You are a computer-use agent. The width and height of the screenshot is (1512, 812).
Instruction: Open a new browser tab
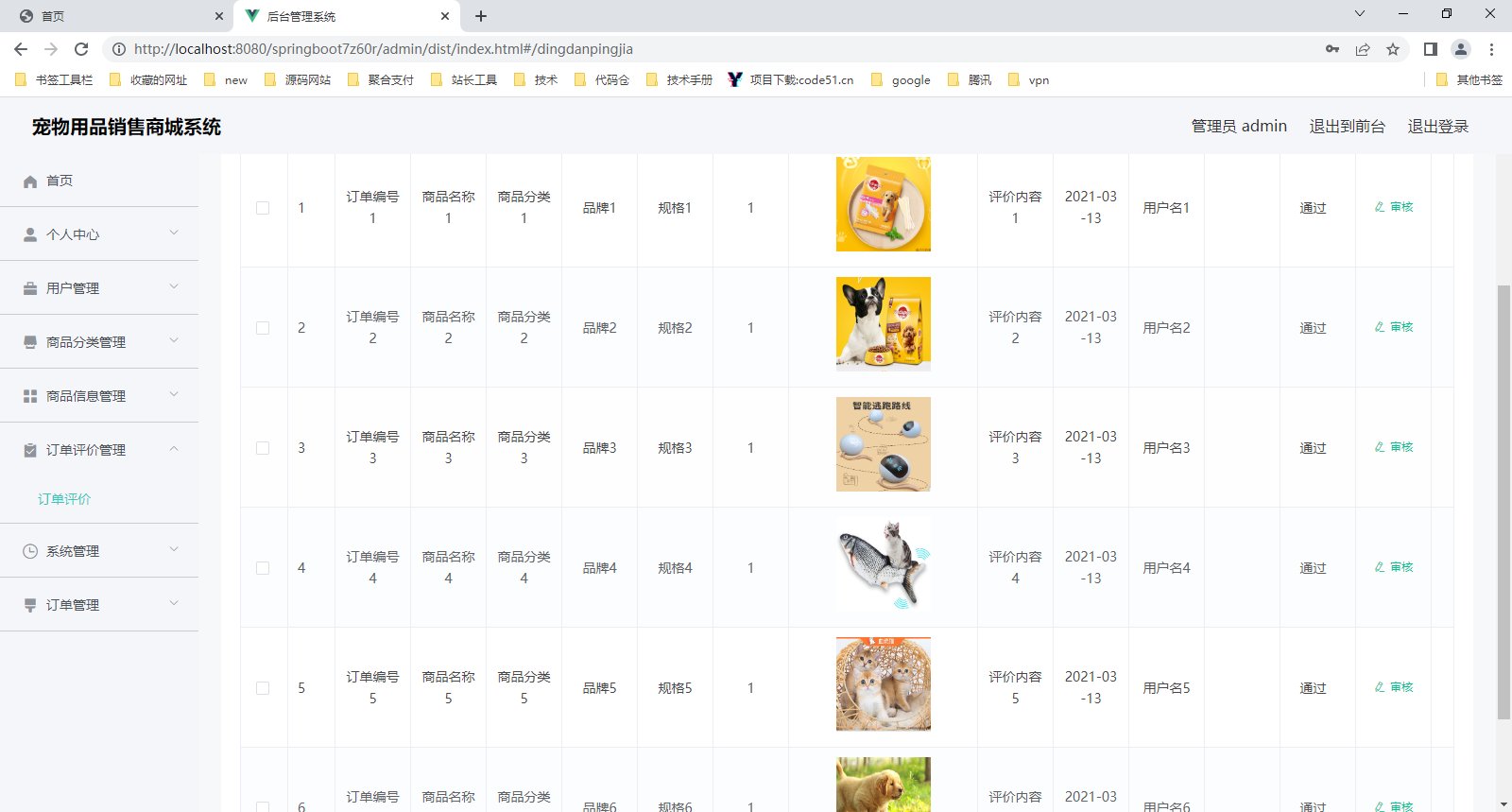coord(481,16)
